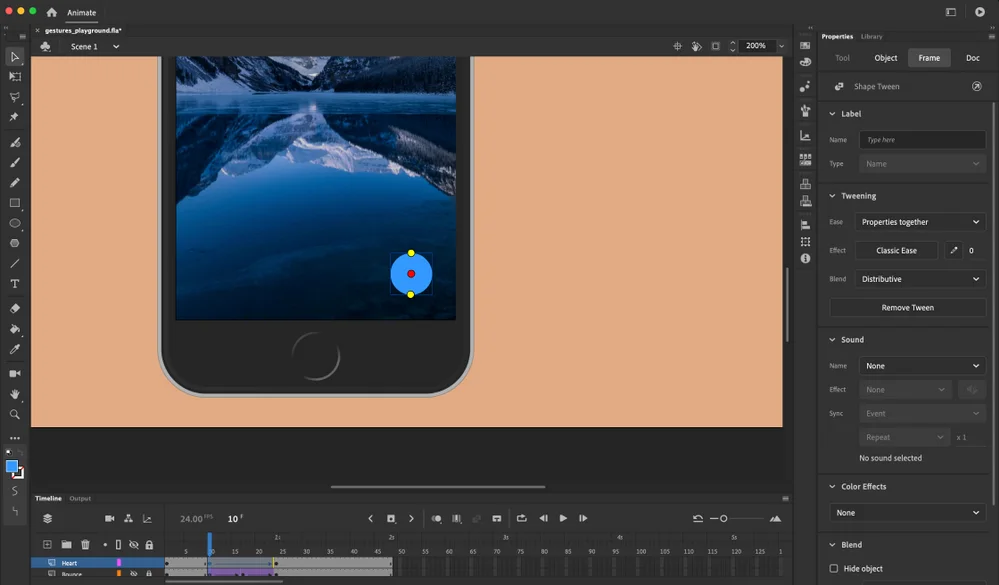Open the Blend dropdown showing Distributive
Screen dimensions: 999x585
point(920,278)
